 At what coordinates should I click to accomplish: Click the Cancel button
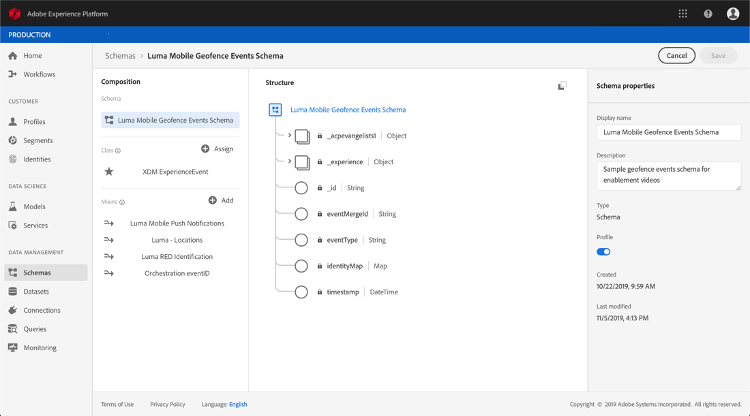(676, 55)
